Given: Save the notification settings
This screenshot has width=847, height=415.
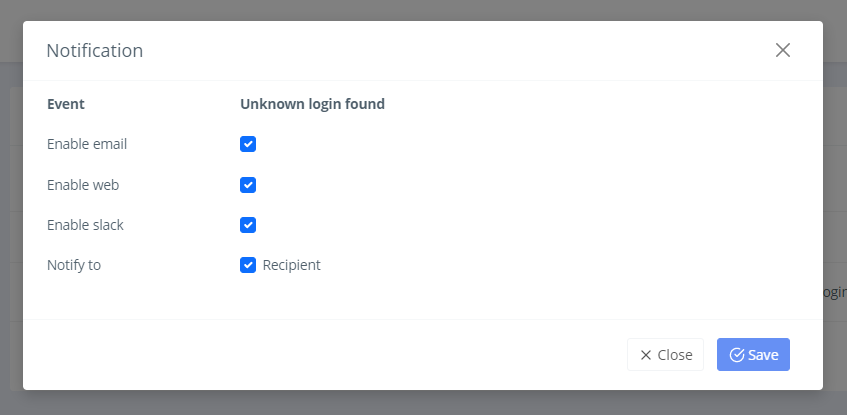Looking at the screenshot, I should click(753, 355).
